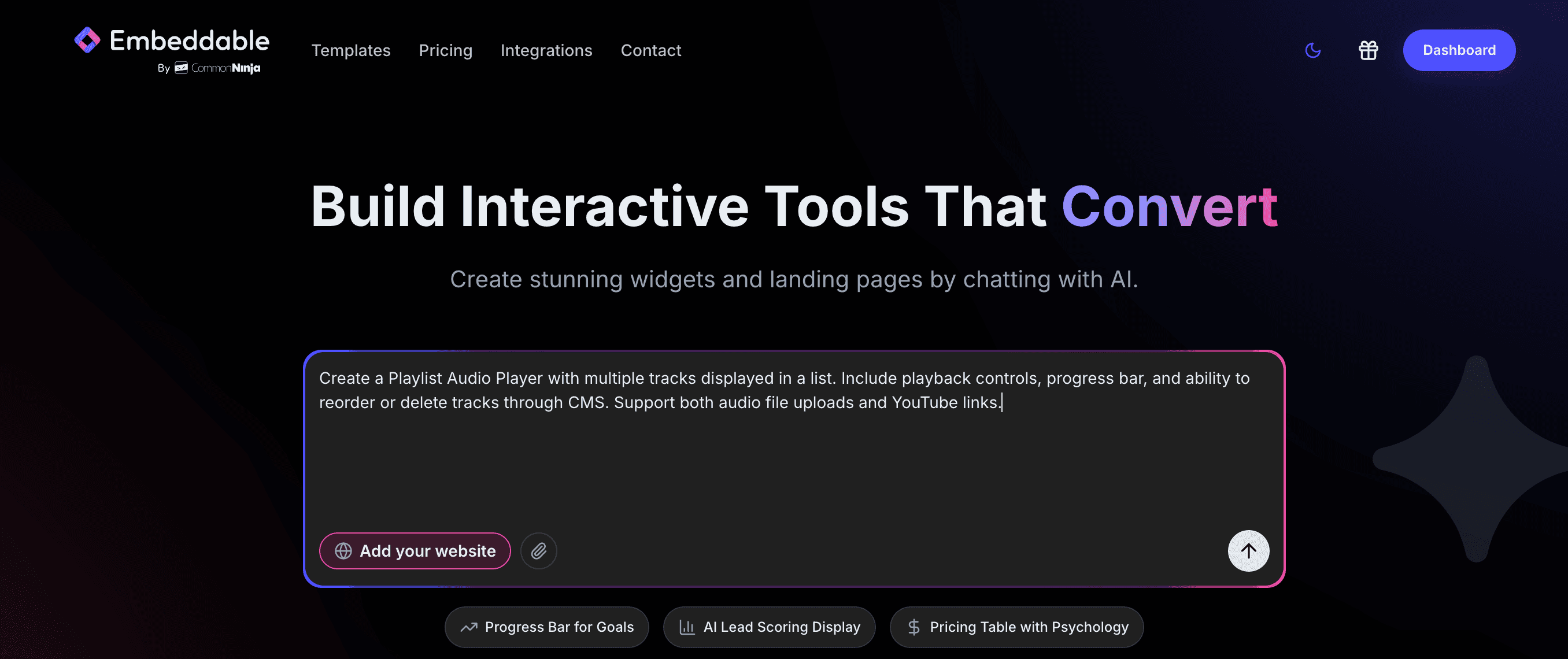The height and width of the screenshot is (659, 1568).
Task: Select the Progress Bar for Goals suggestion
Action: pyautogui.click(x=559, y=627)
